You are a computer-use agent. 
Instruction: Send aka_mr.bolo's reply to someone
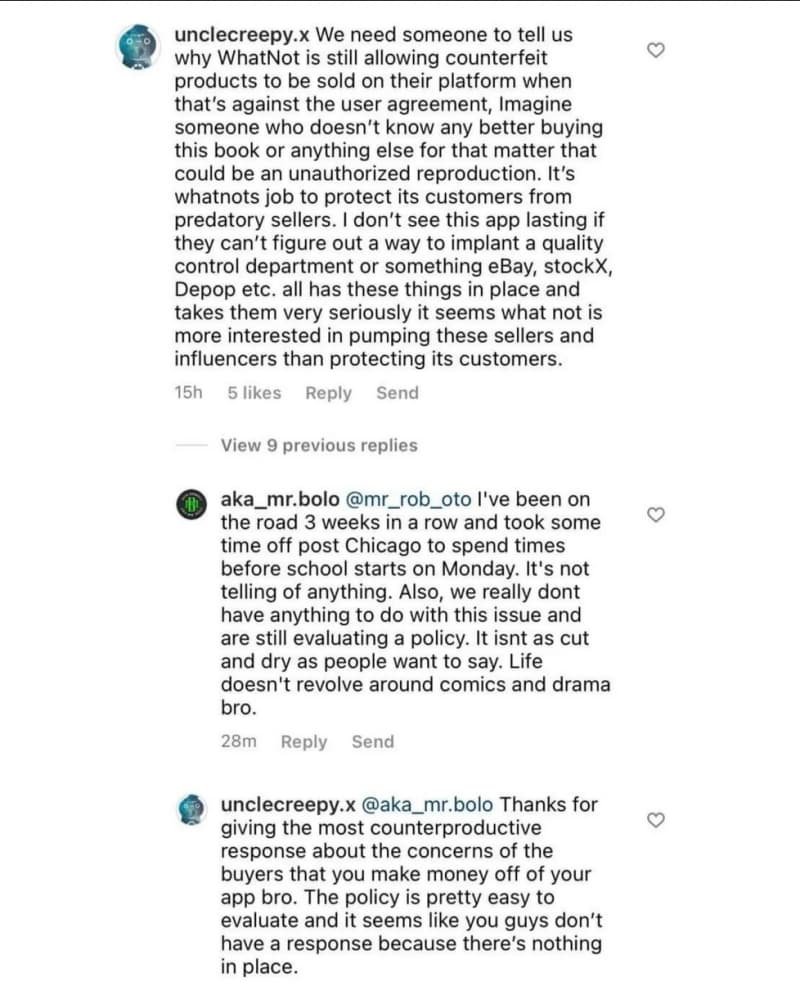pos(373,742)
